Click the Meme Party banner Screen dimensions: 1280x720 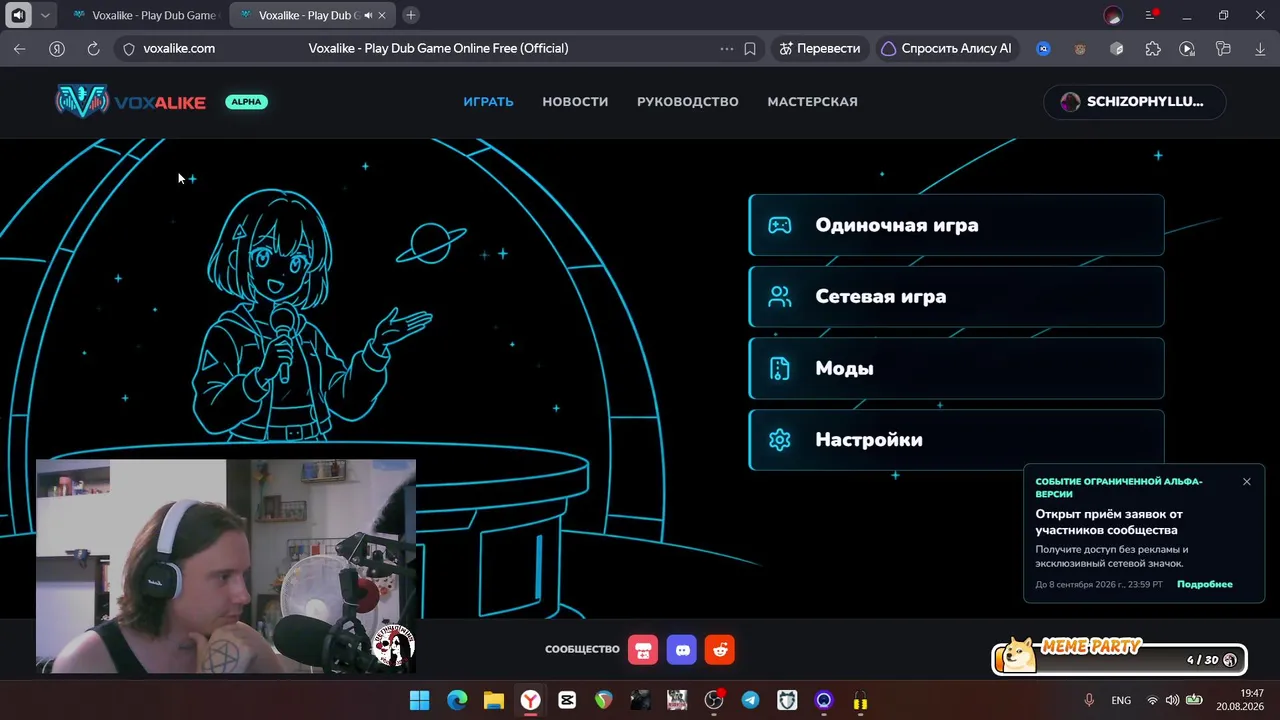(1120, 656)
